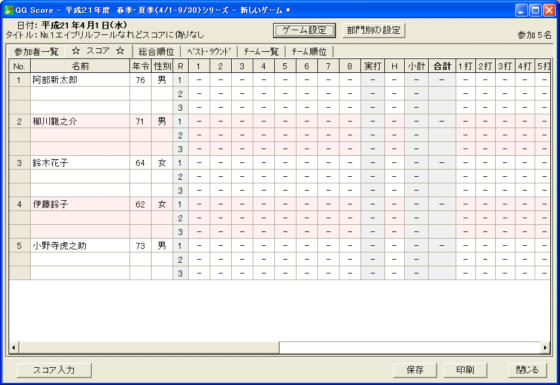Click age cell 64 for 鈴木花子

140,163
